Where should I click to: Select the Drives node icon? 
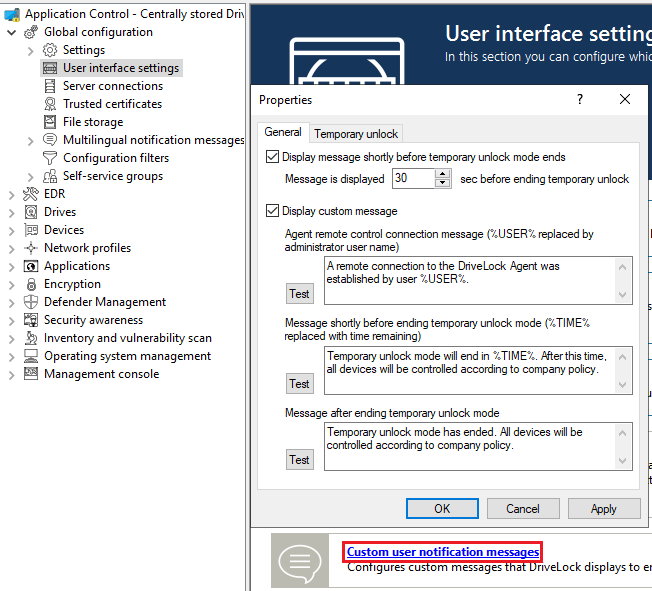point(31,212)
